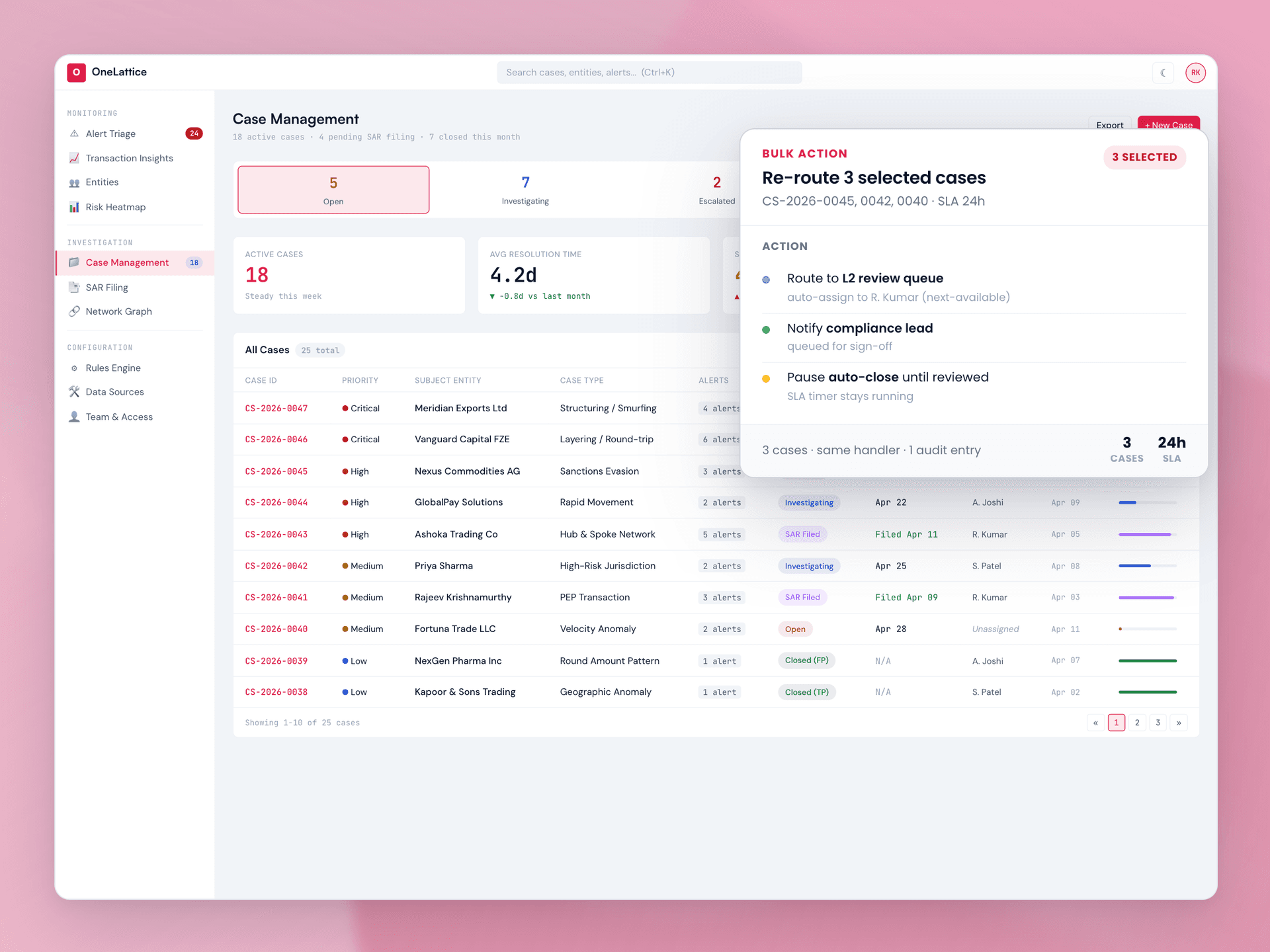
Task: Click Open status pill for Fortuna Trade
Action: point(795,629)
